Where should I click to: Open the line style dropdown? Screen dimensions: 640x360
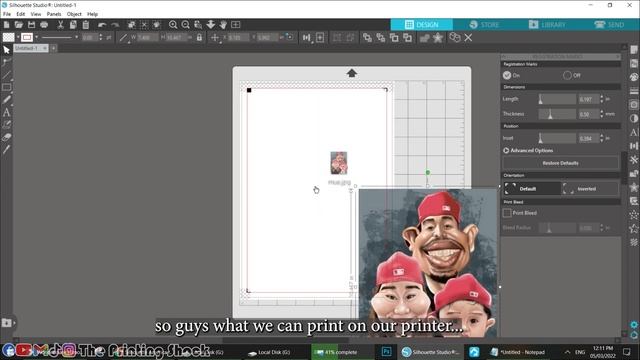76,38
